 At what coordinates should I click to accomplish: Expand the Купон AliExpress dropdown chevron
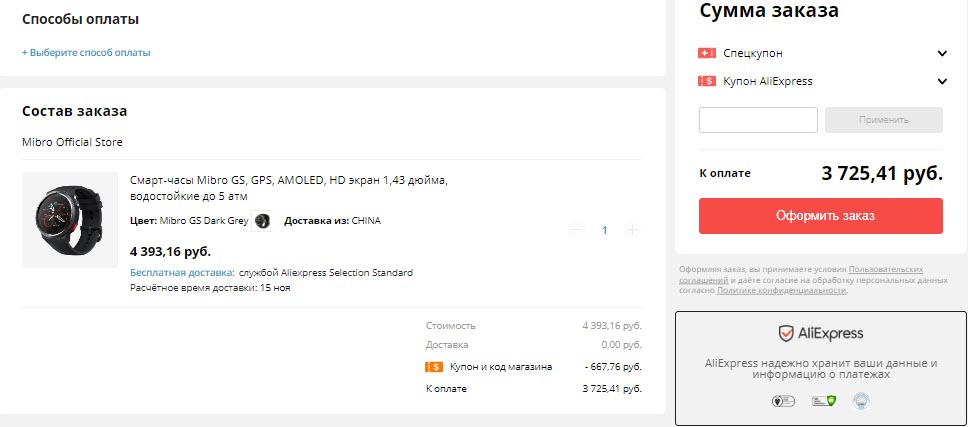[942, 81]
